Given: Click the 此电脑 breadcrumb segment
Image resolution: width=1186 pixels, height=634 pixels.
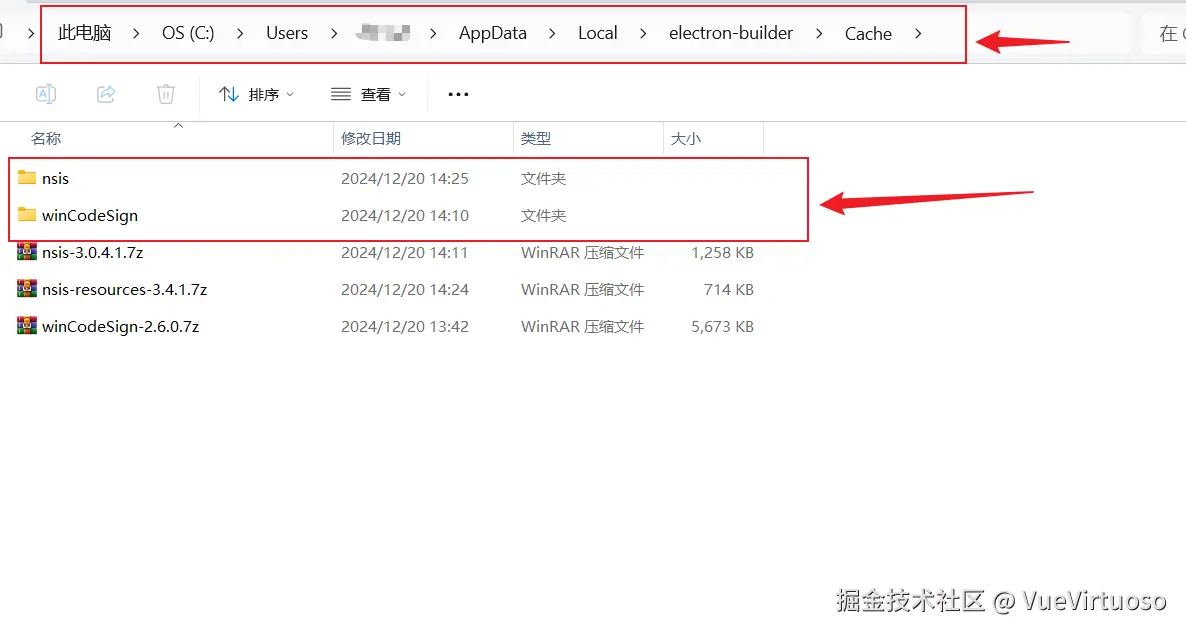Looking at the screenshot, I should 85,33.
